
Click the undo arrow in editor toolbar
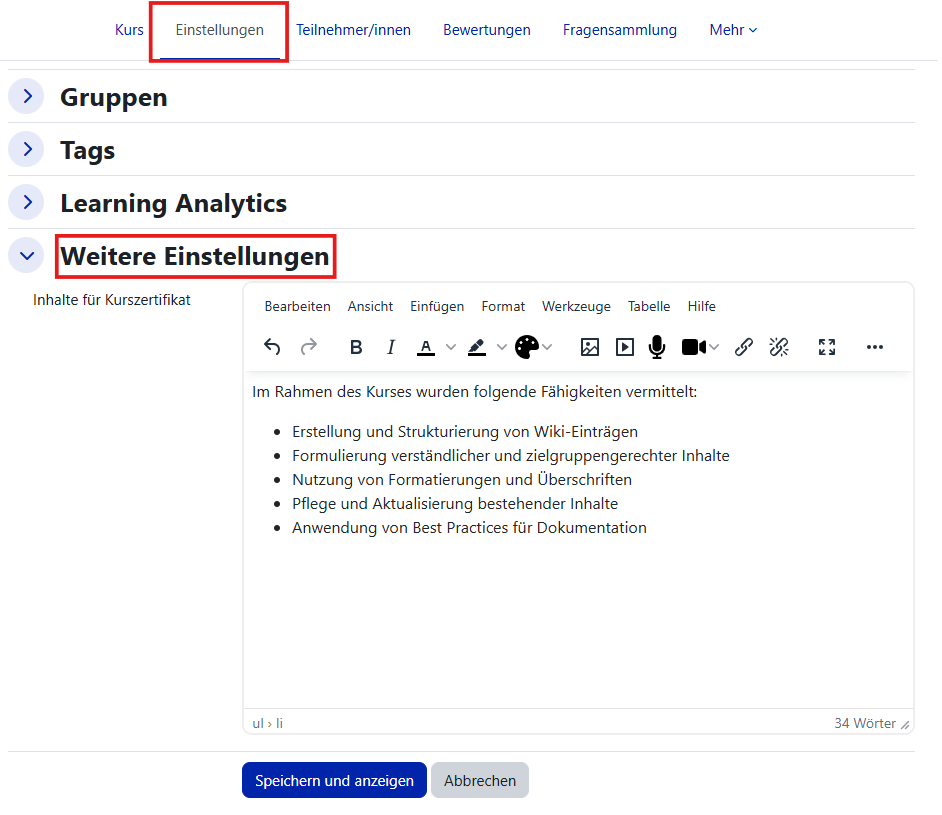coord(272,347)
